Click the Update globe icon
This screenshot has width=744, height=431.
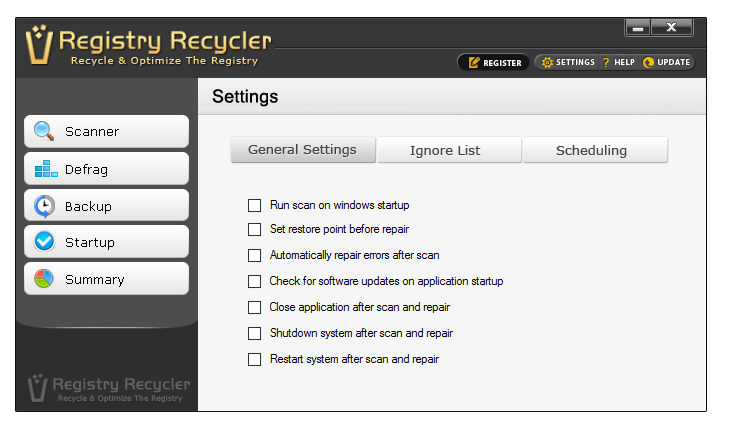[648, 62]
